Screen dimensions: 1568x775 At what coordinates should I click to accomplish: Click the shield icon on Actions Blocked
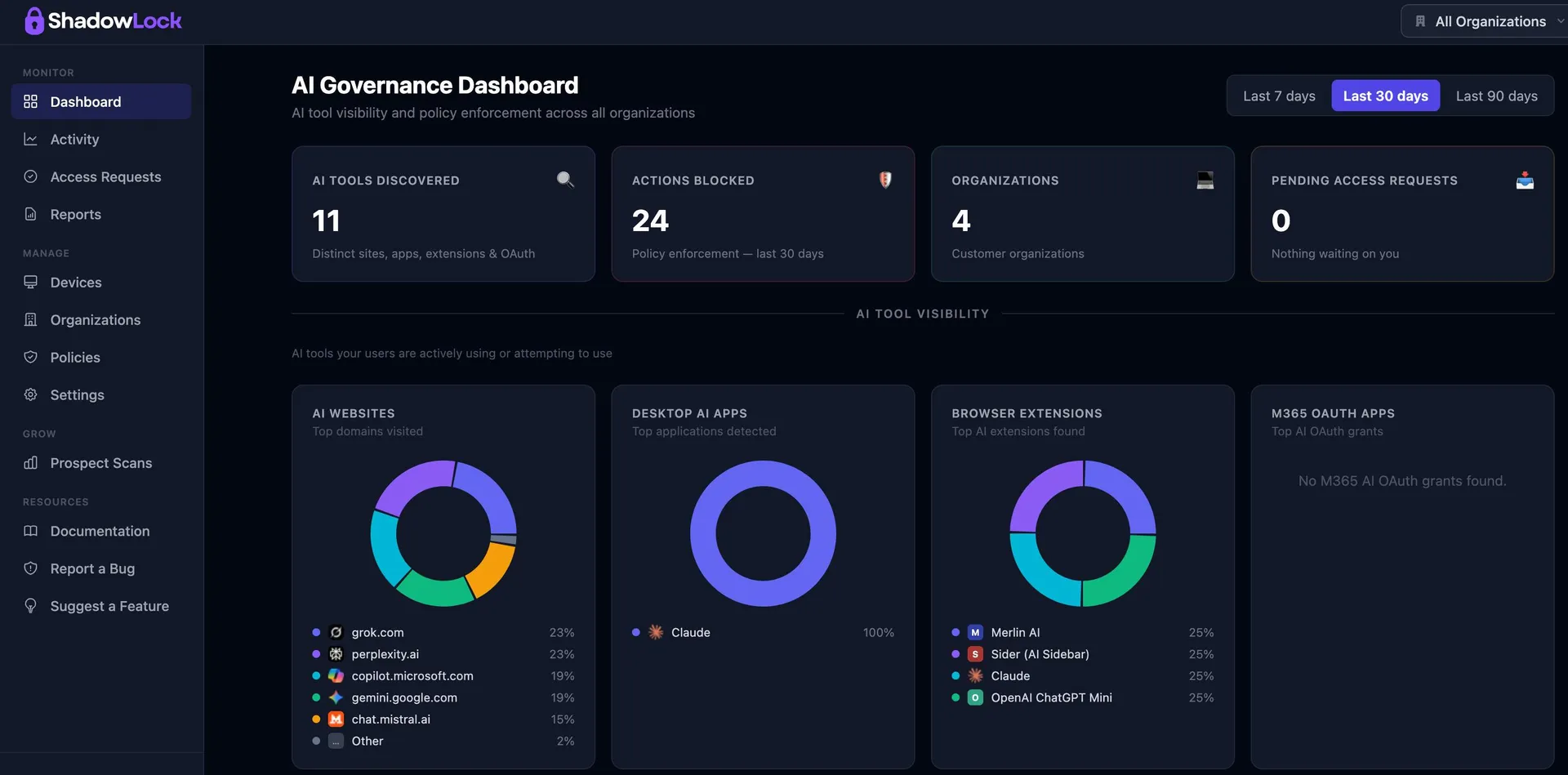pos(885,180)
